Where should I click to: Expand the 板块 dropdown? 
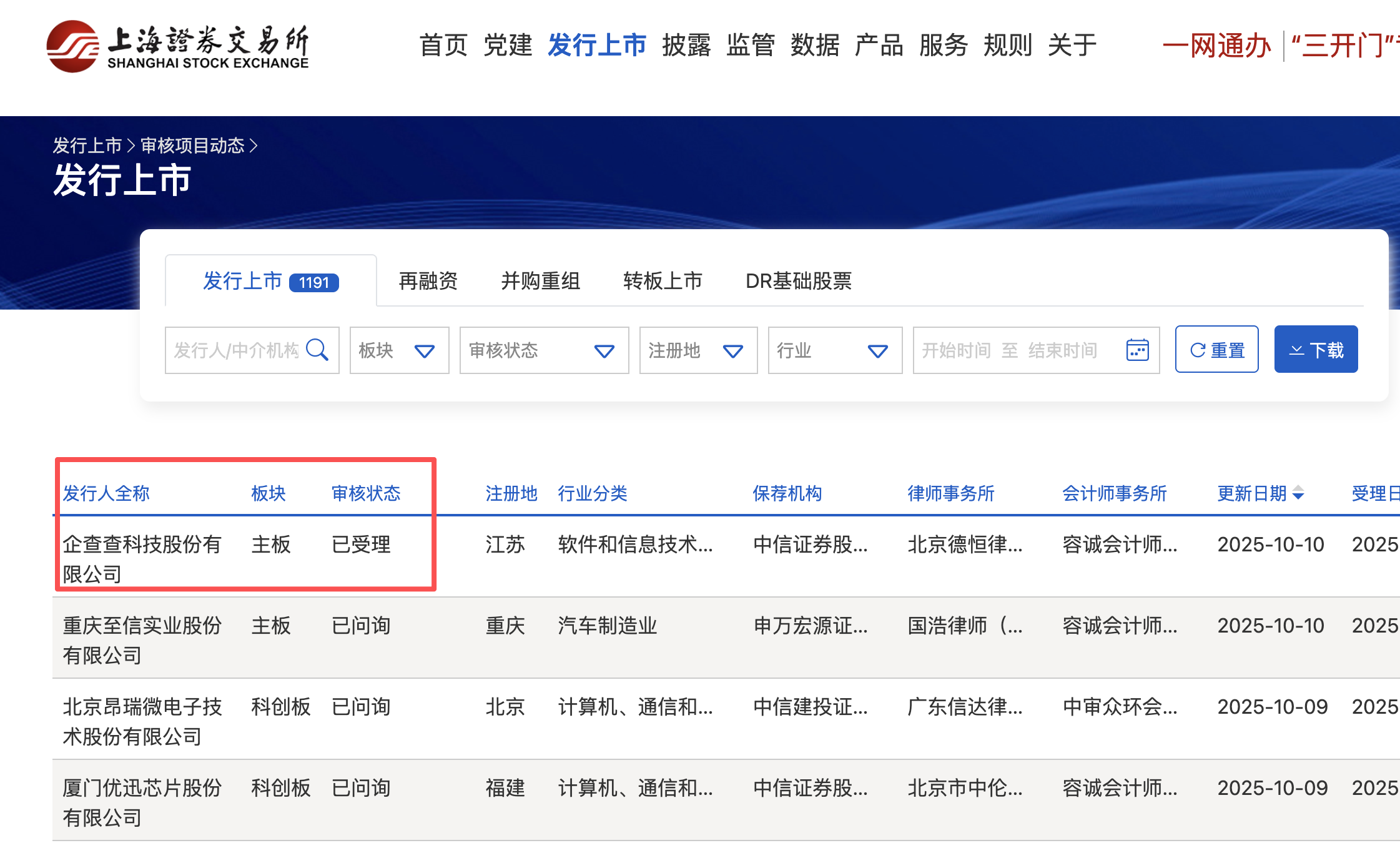[399, 350]
